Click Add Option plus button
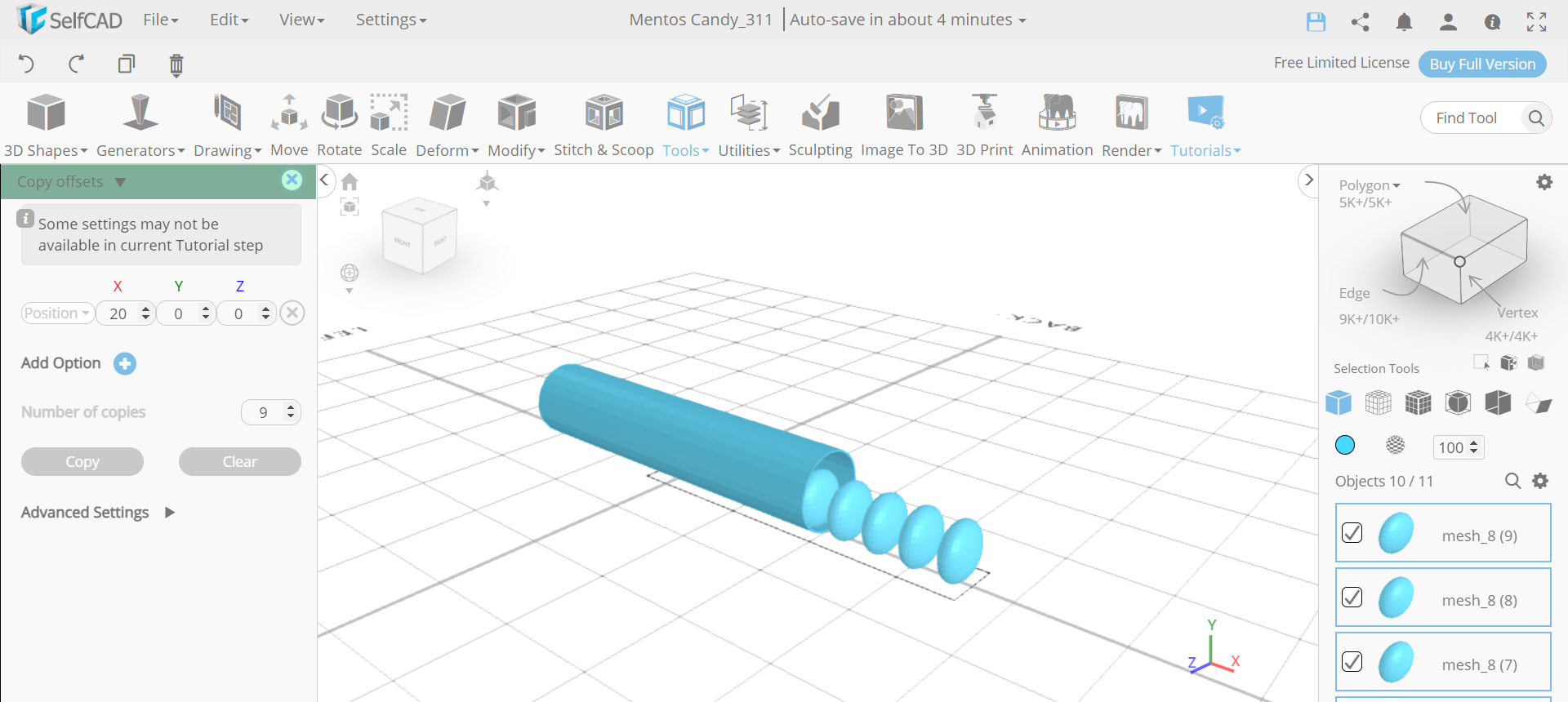The height and width of the screenshot is (702, 1568). [125, 363]
